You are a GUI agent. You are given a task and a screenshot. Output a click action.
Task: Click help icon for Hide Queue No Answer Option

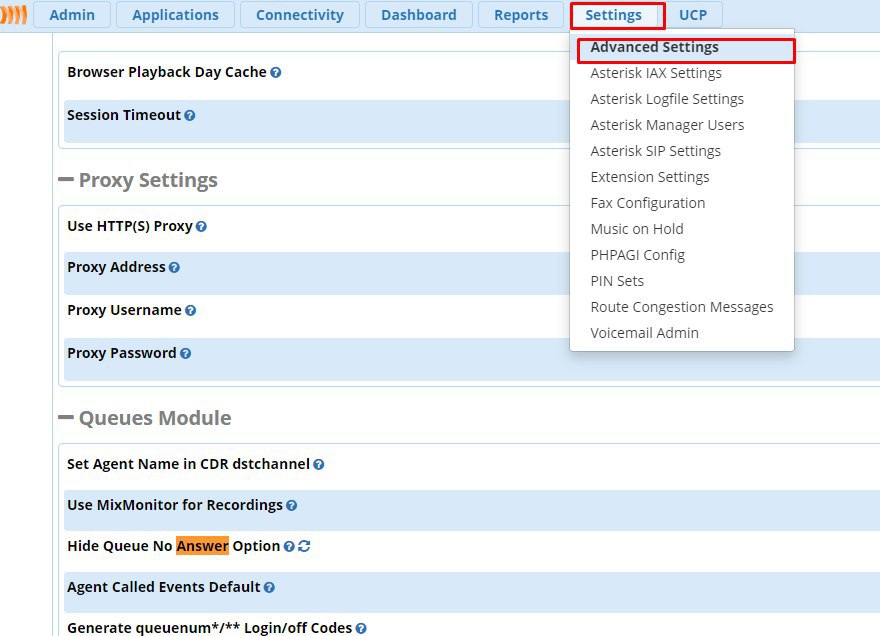[289, 546]
